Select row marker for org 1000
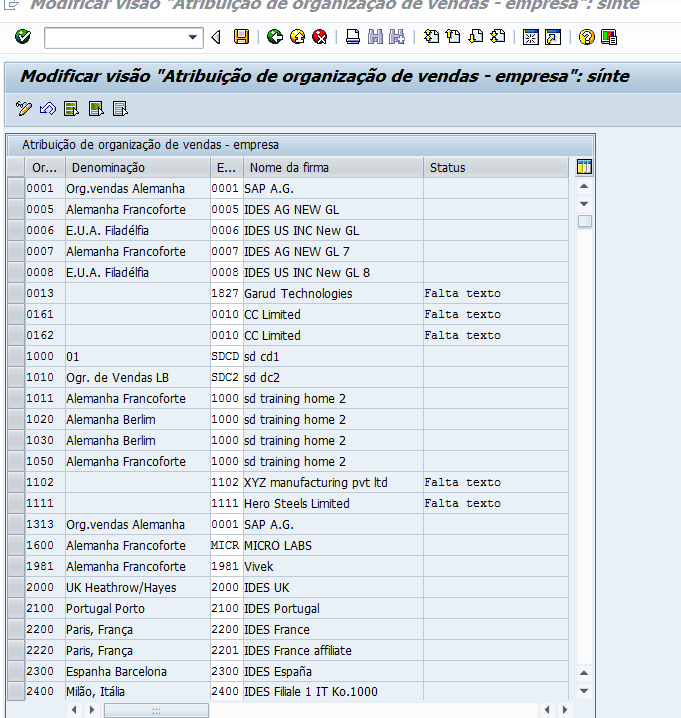Viewport: 681px width, 718px height. pyautogui.click(x=16, y=357)
